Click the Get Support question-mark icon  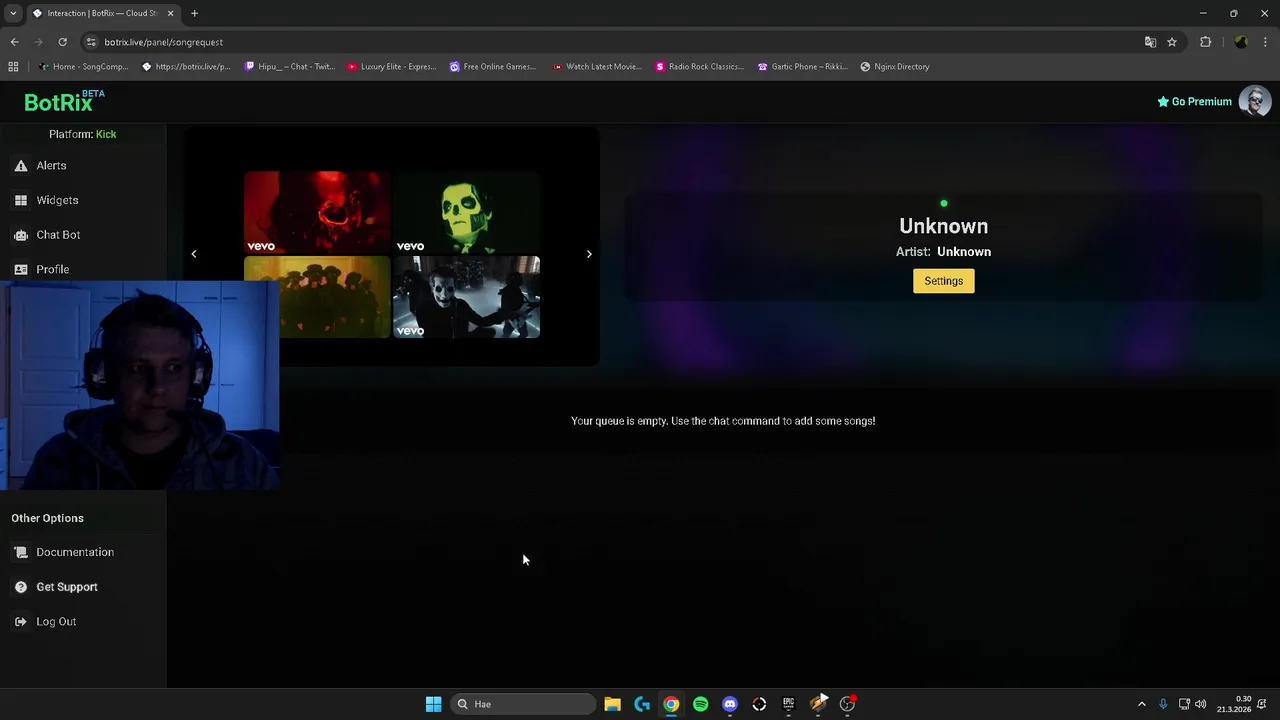[x=21, y=587]
